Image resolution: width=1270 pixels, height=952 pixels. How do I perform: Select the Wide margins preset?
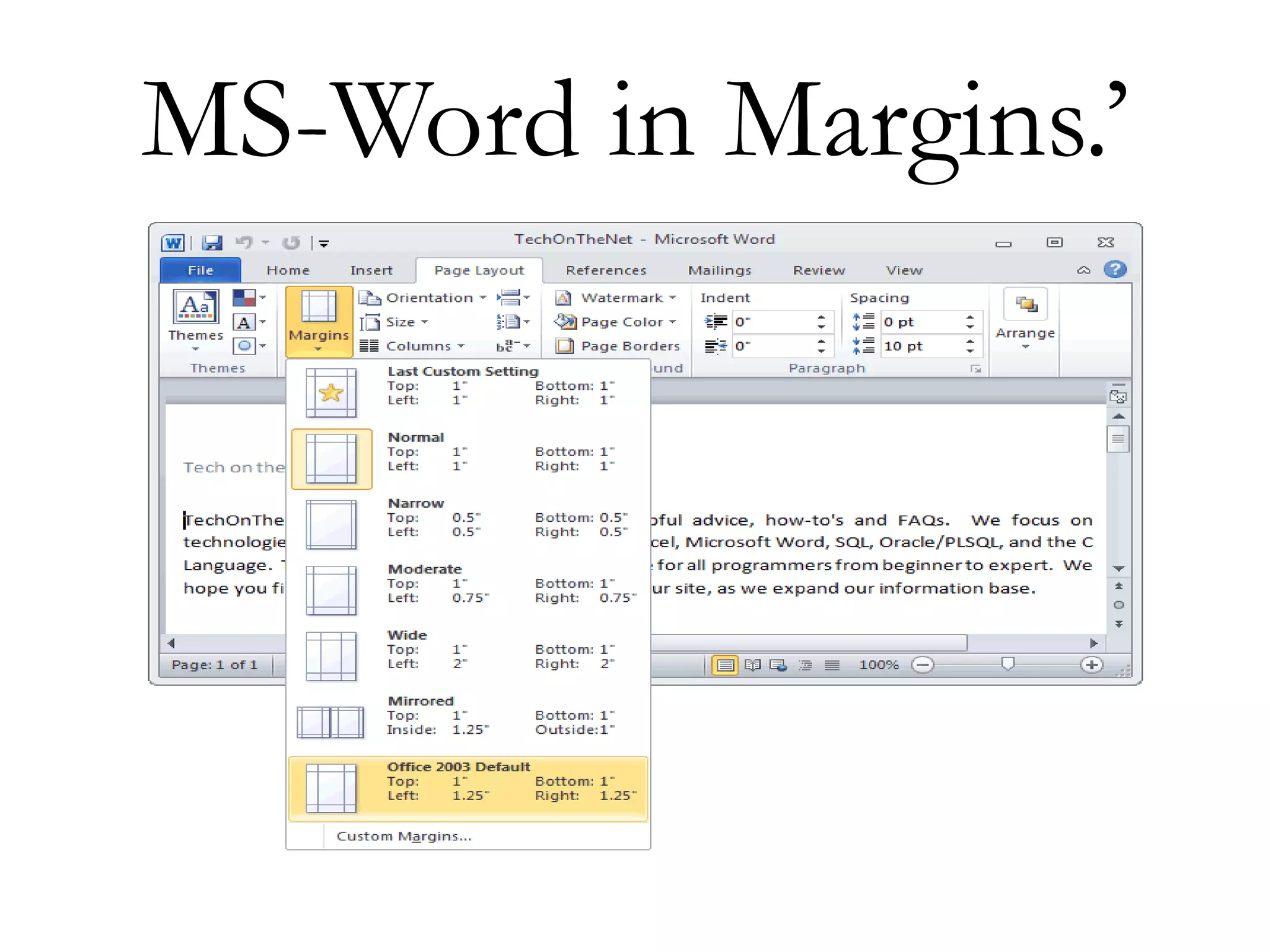pos(469,656)
